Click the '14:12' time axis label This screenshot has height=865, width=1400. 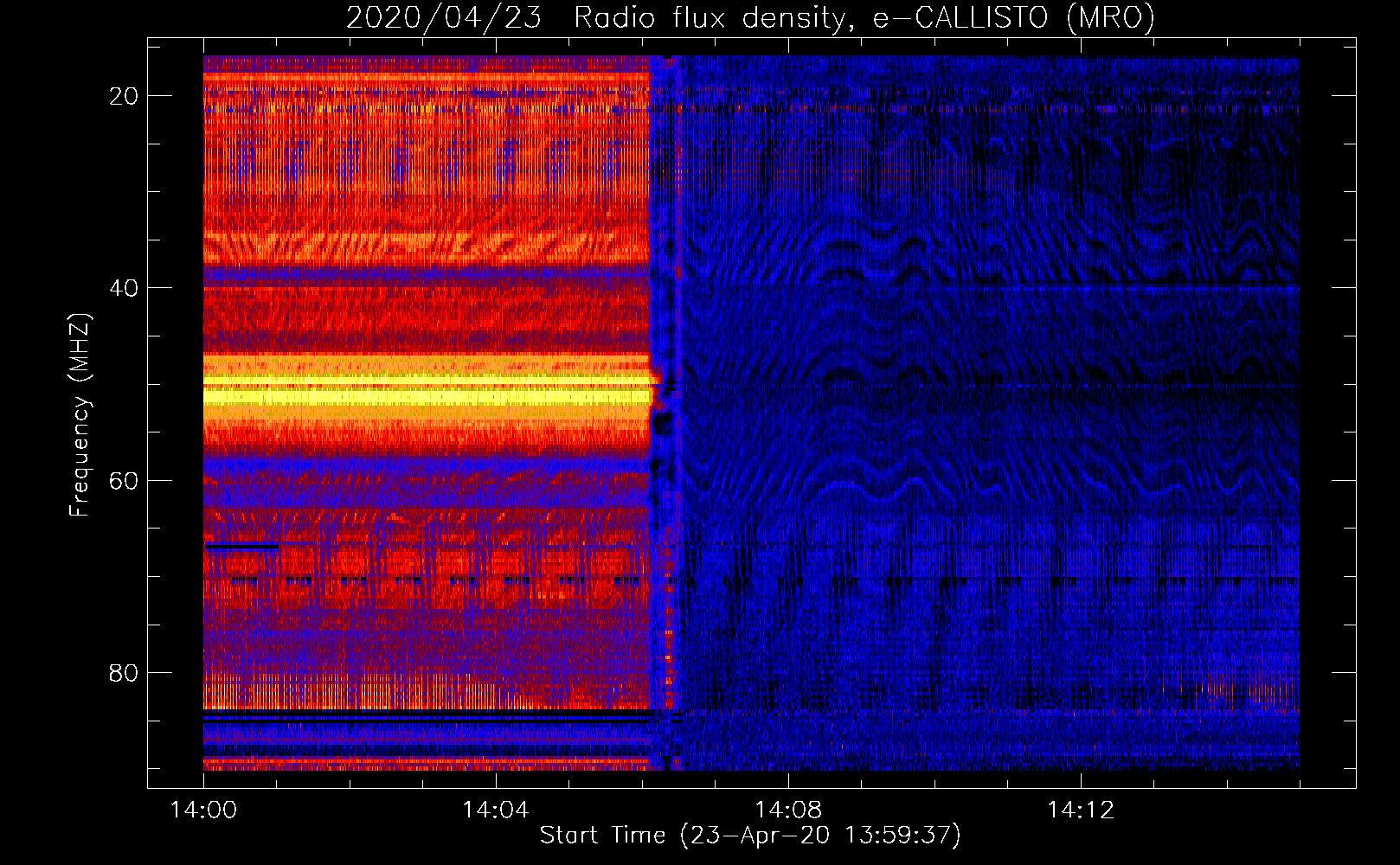tap(1081, 811)
